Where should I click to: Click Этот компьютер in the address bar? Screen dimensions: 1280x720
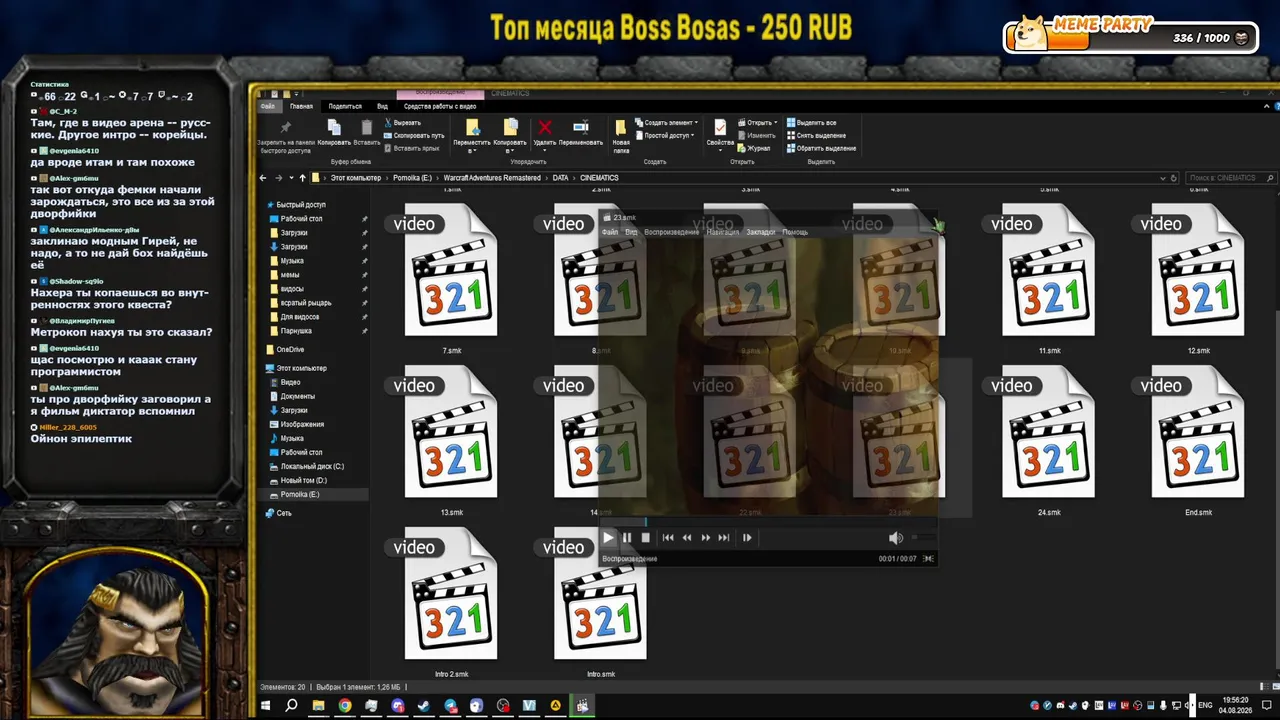click(x=356, y=178)
